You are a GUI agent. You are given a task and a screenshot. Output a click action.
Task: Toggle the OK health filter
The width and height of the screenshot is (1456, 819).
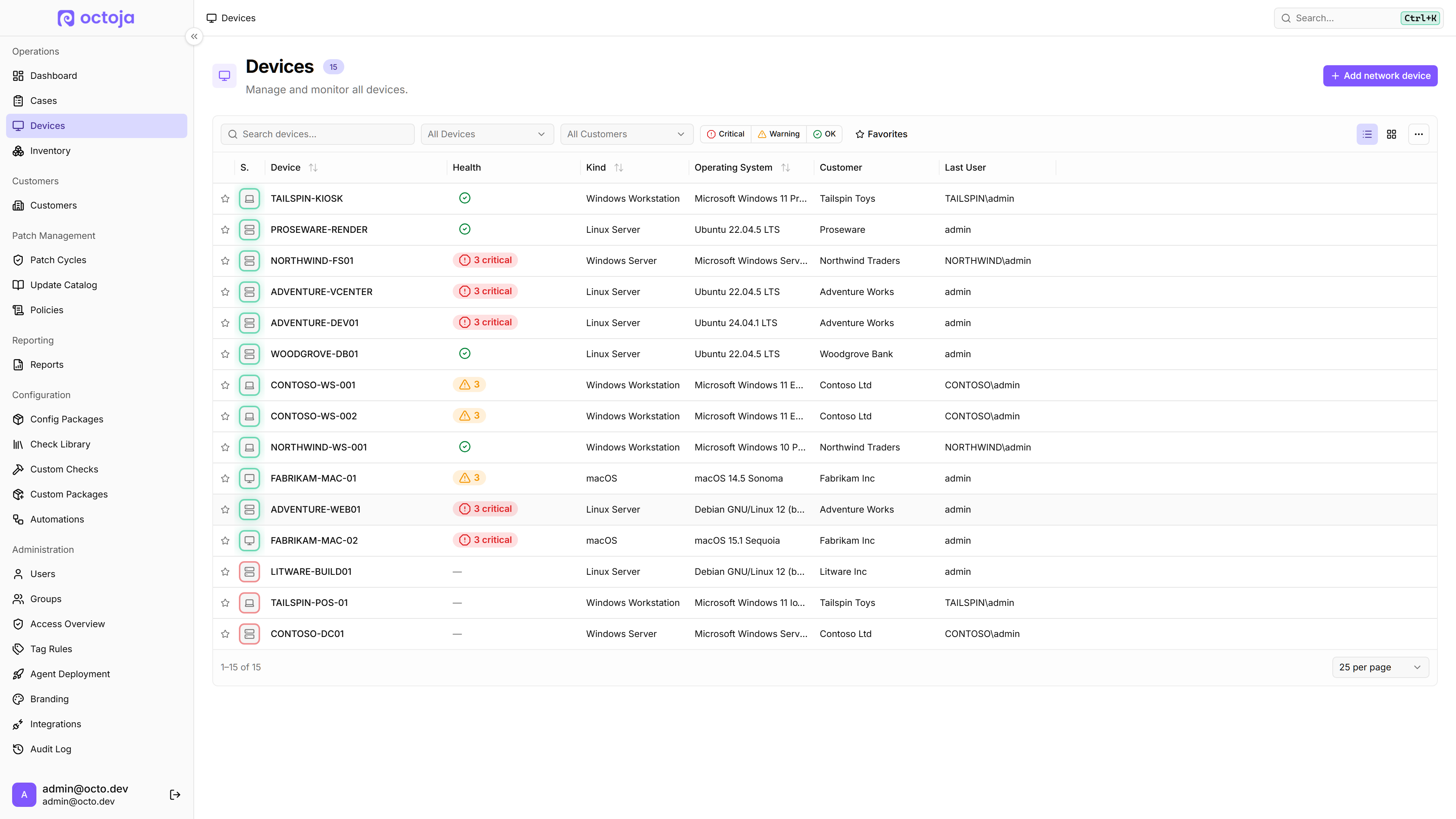[824, 134]
